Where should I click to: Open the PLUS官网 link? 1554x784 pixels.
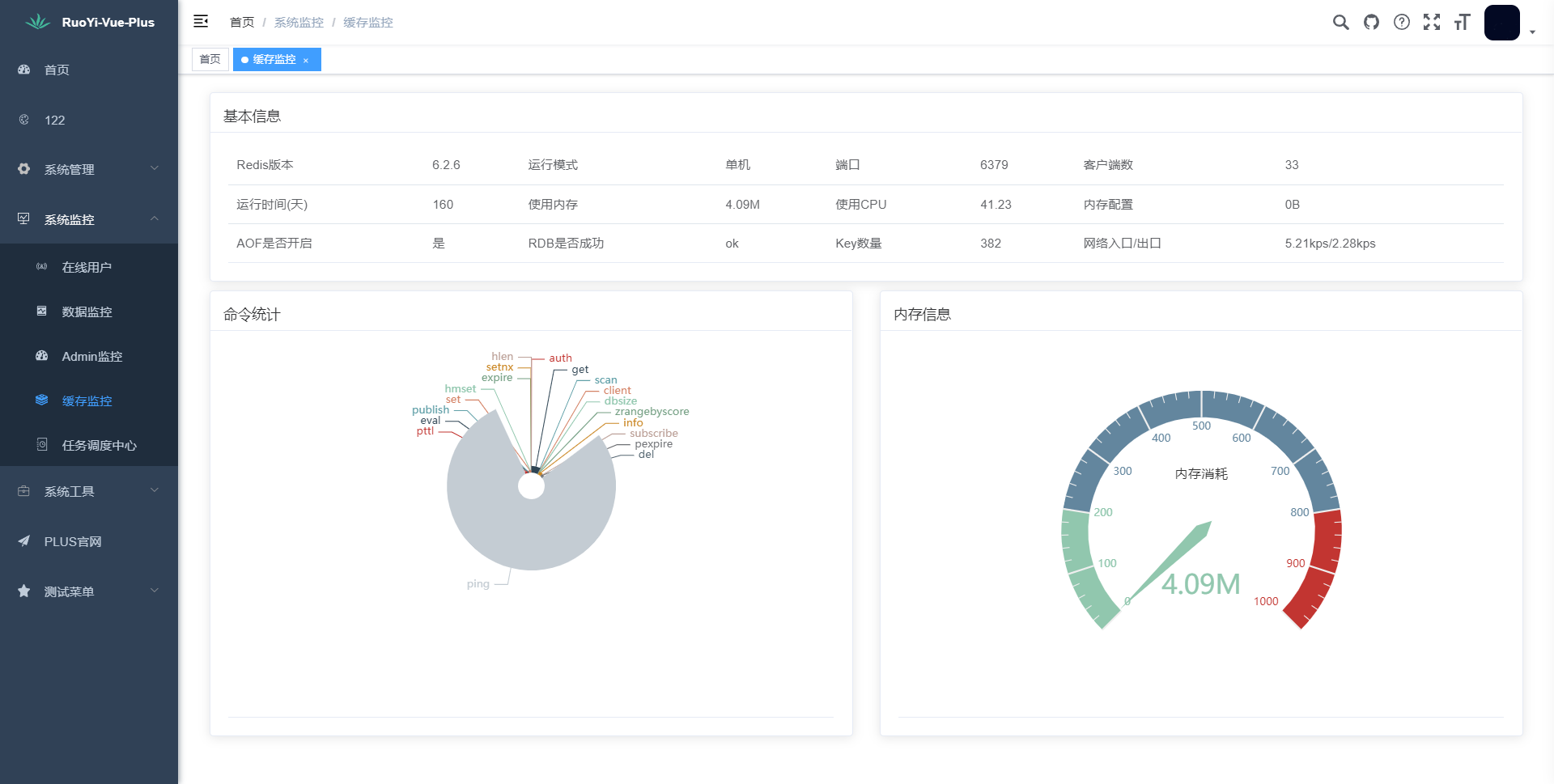(x=73, y=541)
